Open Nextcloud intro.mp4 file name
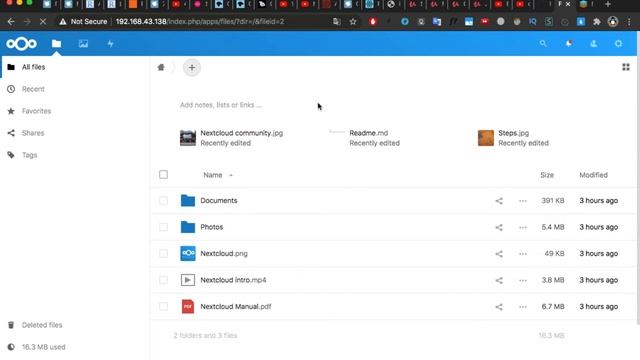 [233, 280]
